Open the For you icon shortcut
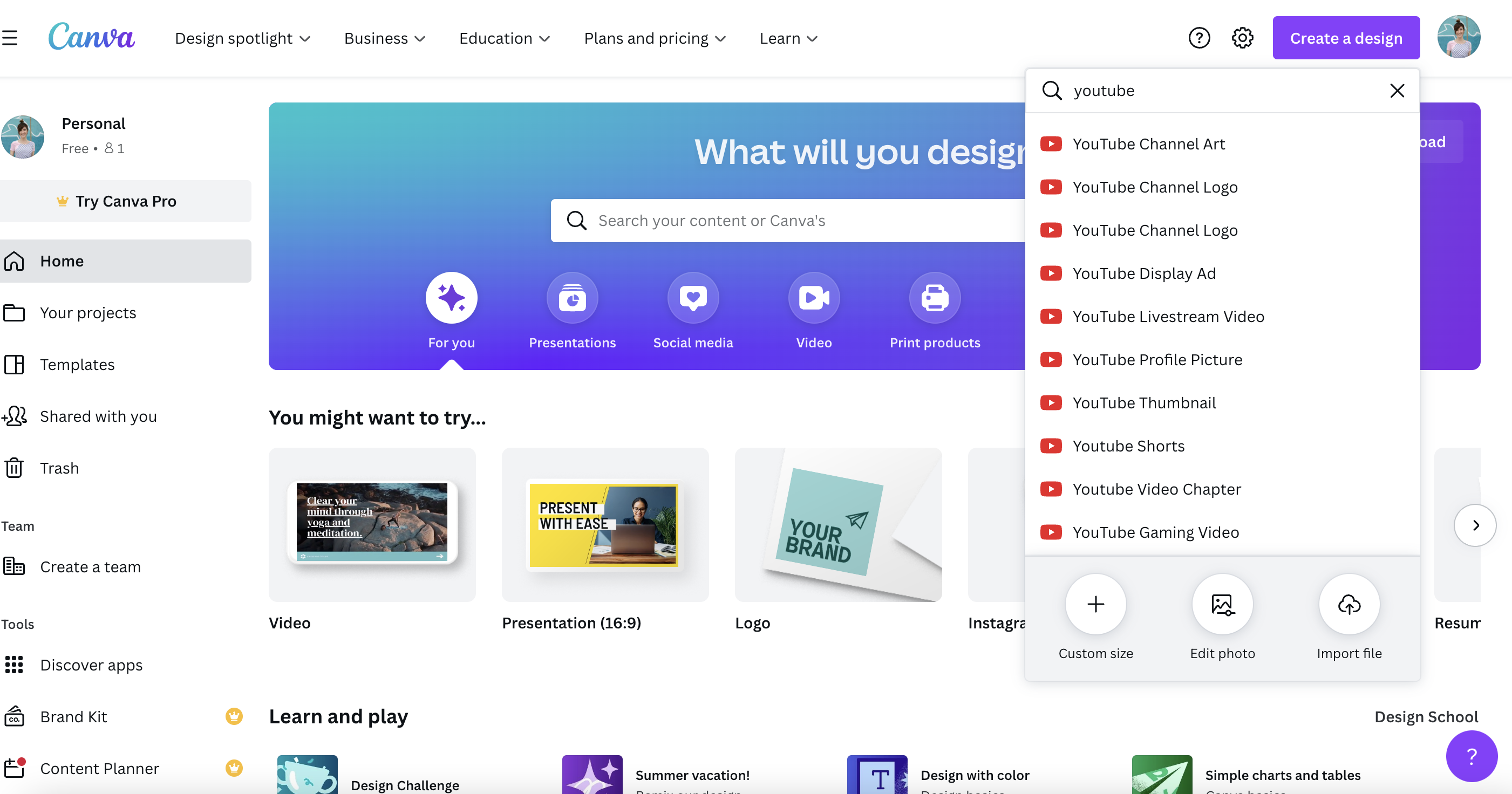Screen dimensions: 1512x794 [x=451, y=297]
